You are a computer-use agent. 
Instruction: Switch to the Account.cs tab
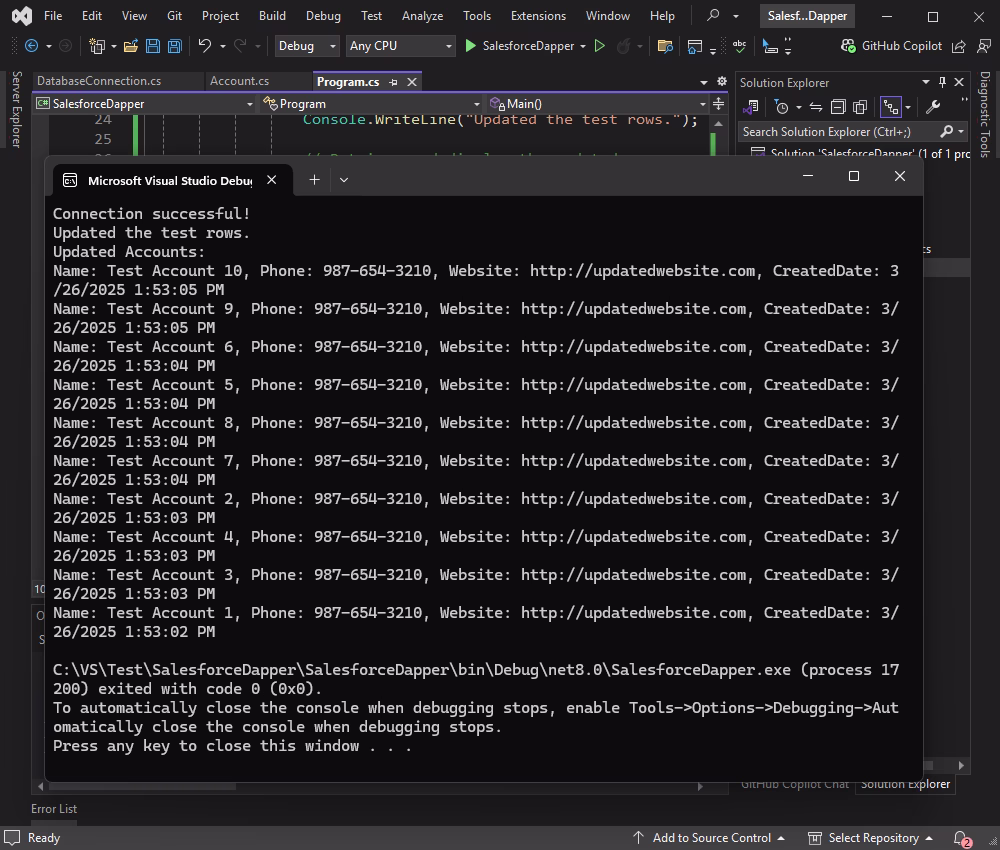(239, 81)
